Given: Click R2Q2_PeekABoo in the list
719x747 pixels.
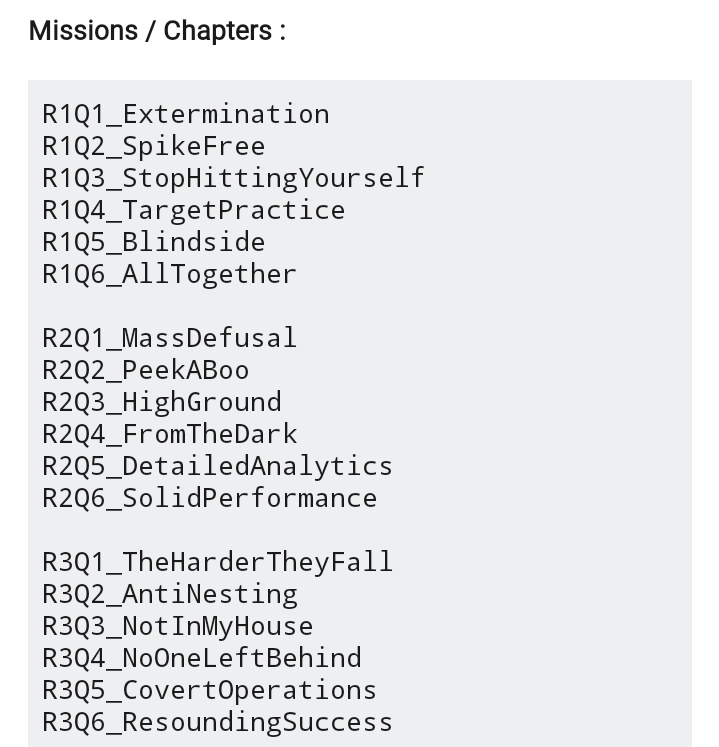Looking at the screenshot, I should (x=146, y=371).
